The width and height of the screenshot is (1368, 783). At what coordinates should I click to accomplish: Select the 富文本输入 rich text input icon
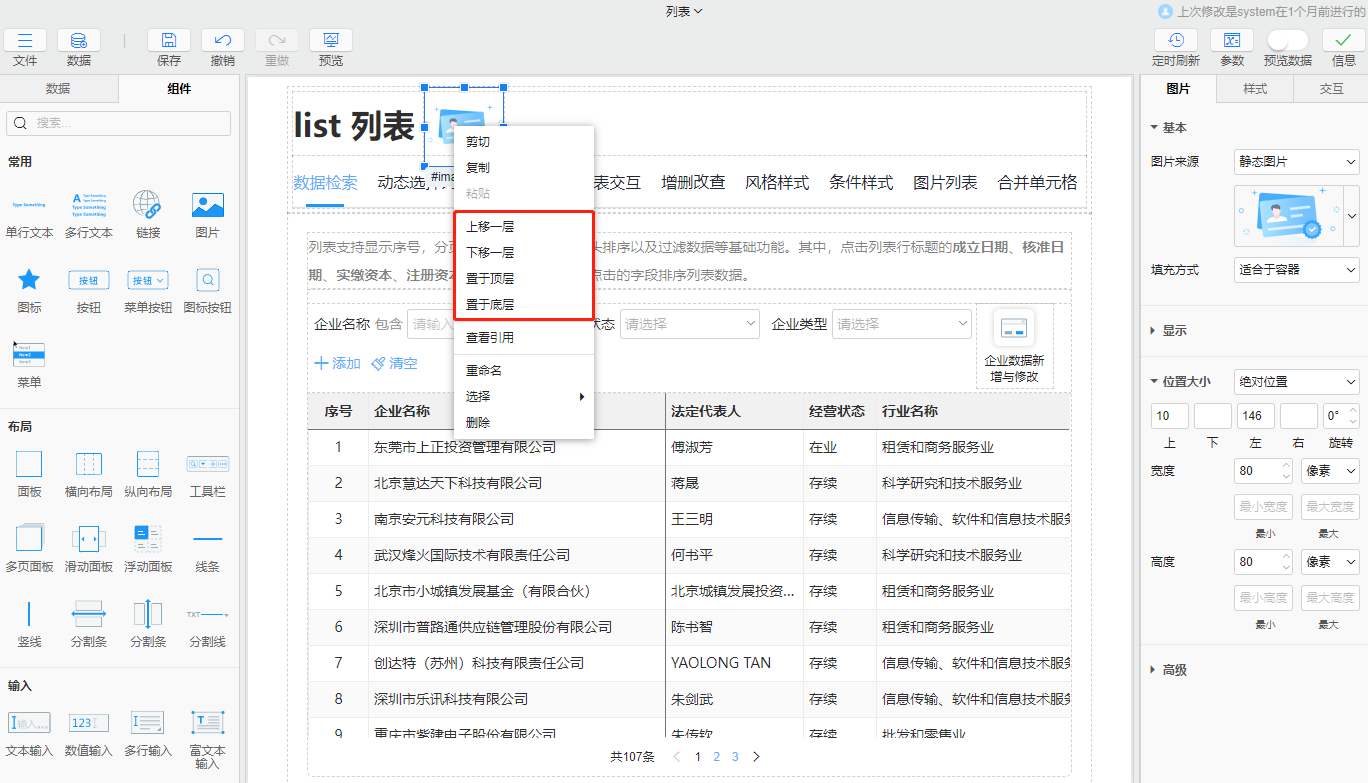coord(206,724)
